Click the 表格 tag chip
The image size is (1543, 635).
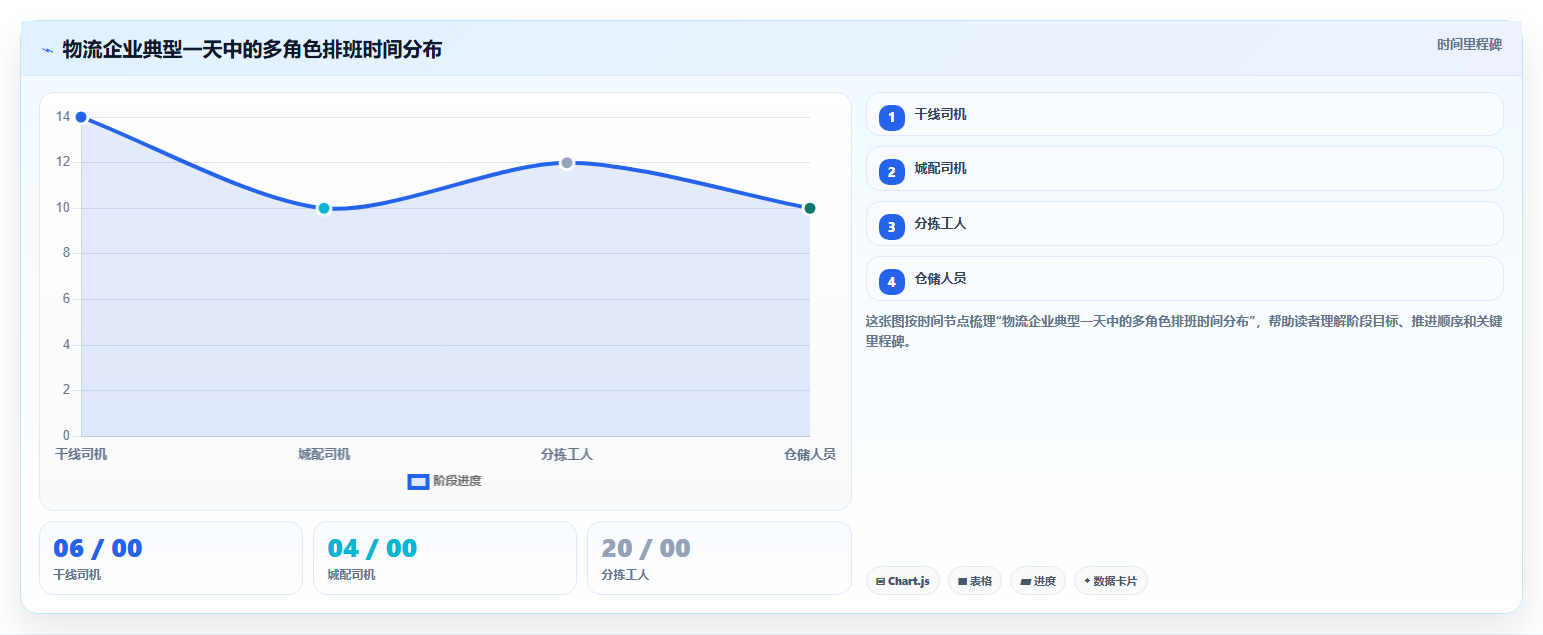[975, 581]
